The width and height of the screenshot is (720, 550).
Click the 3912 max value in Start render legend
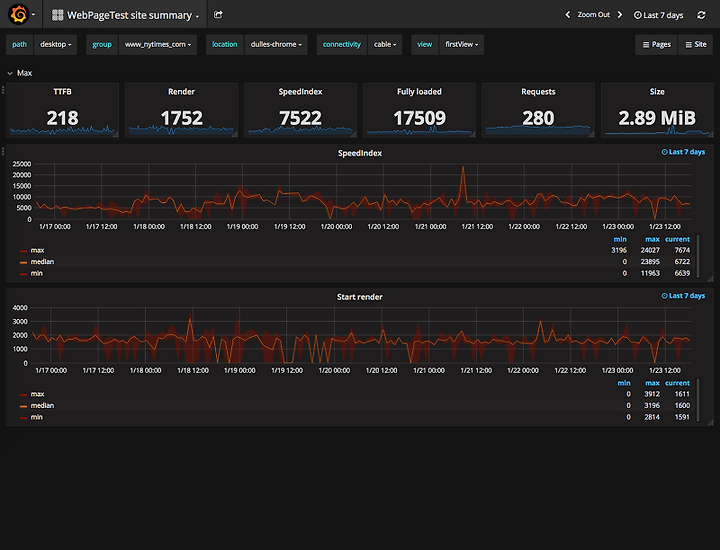point(652,394)
